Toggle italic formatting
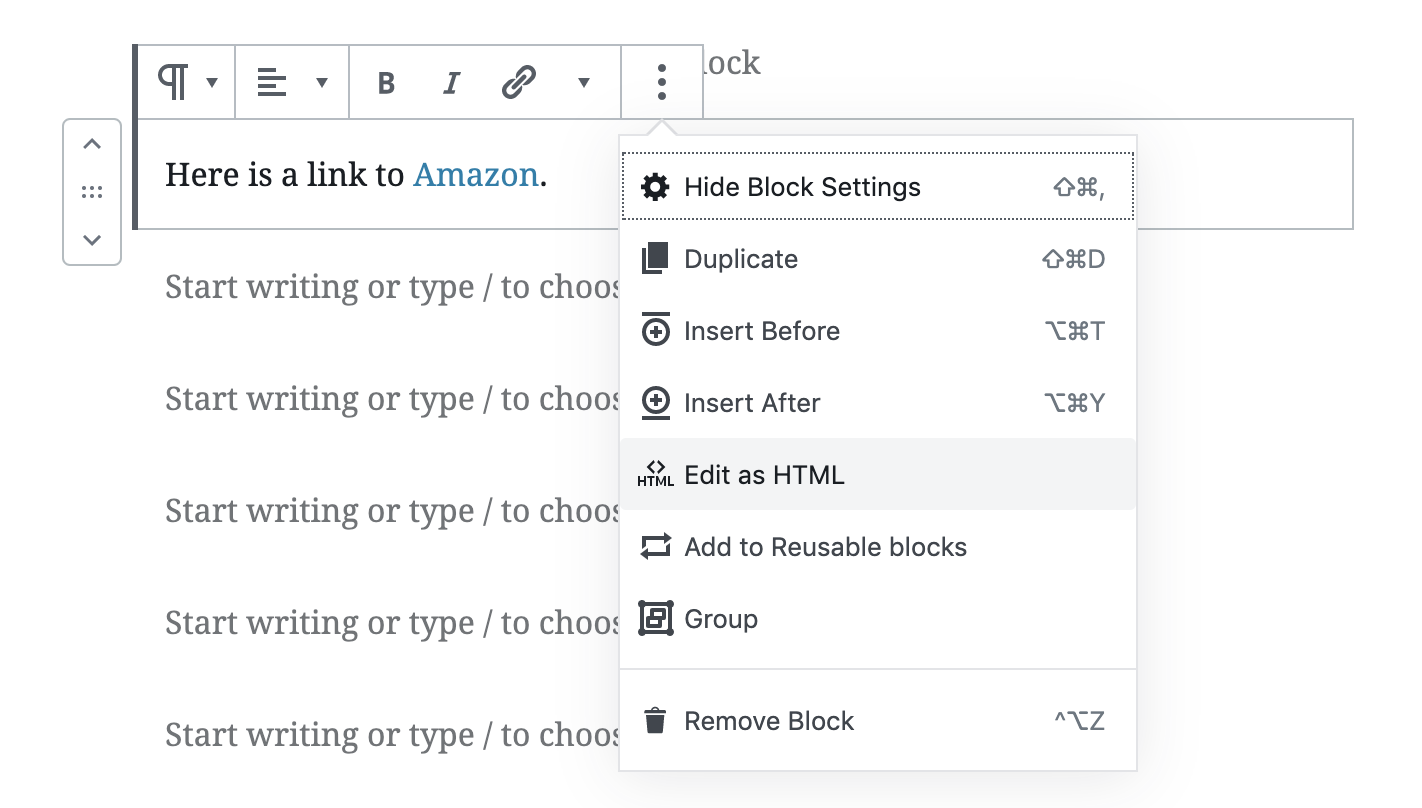 (x=451, y=83)
